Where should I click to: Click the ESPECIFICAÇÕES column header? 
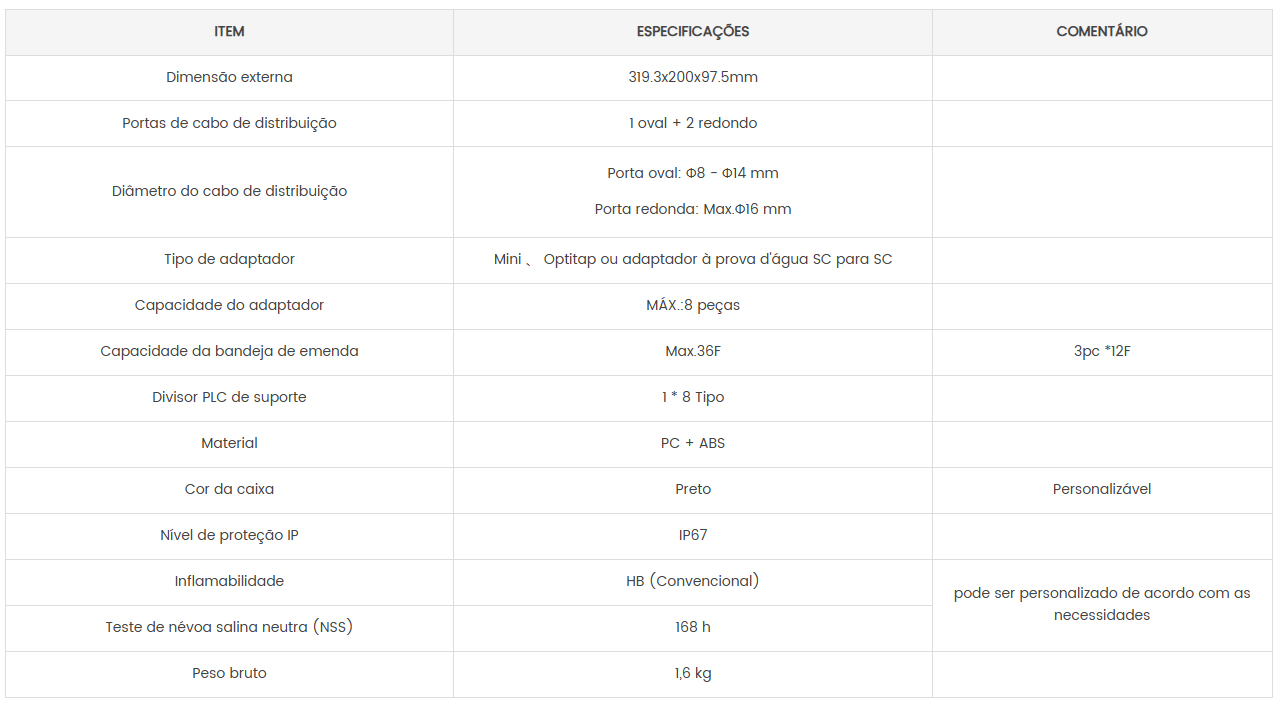(x=693, y=32)
